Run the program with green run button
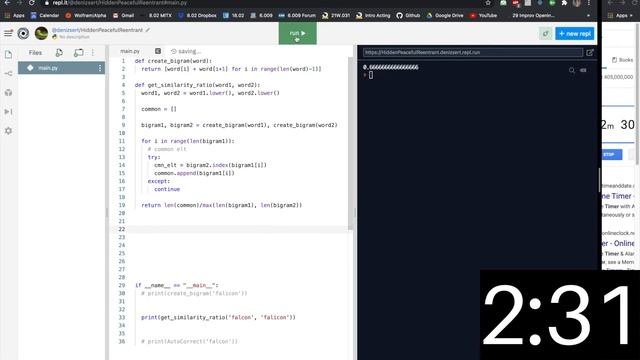Viewport: 640px width, 360px height. click(298, 33)
